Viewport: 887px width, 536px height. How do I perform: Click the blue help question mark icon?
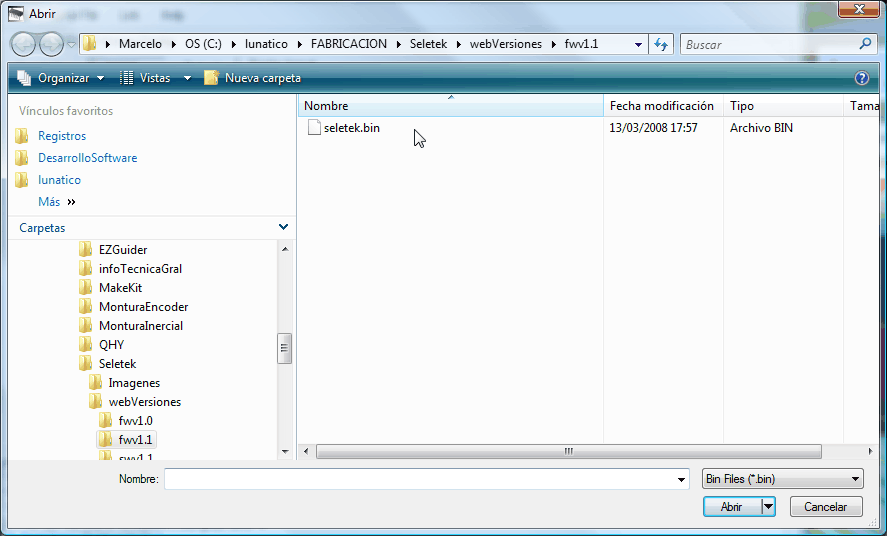862,78
